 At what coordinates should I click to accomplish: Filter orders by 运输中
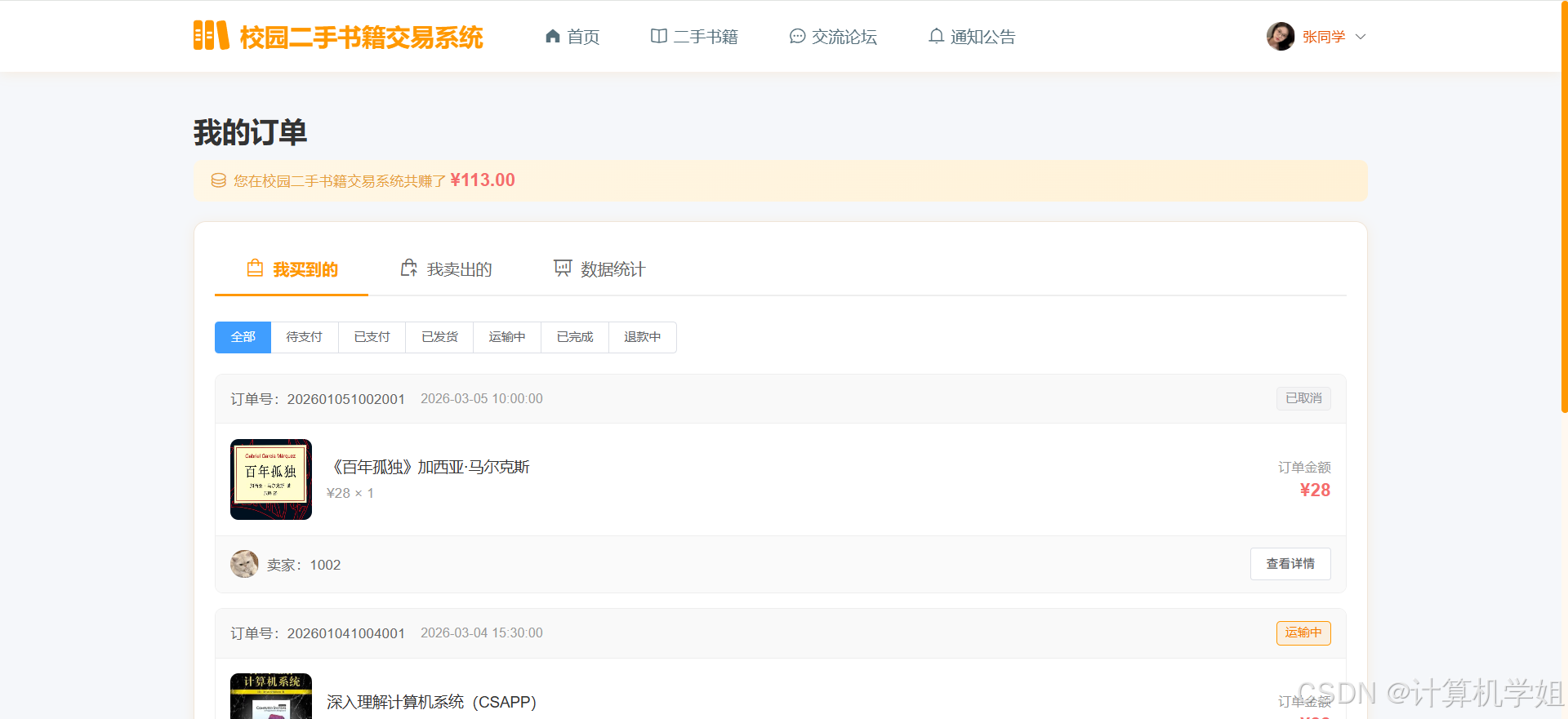507,337
